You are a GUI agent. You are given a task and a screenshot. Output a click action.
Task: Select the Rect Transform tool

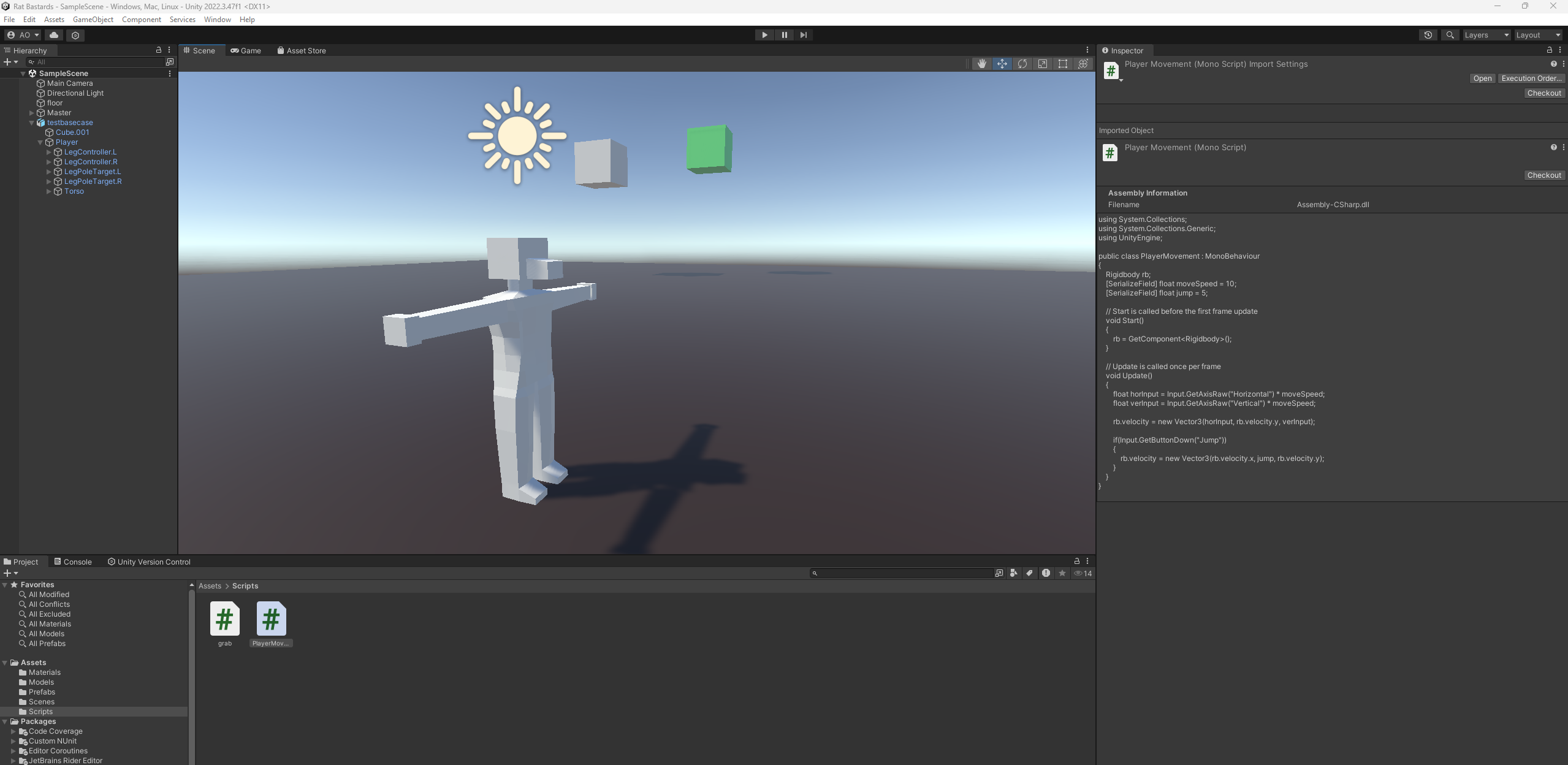pos(1063,63)
